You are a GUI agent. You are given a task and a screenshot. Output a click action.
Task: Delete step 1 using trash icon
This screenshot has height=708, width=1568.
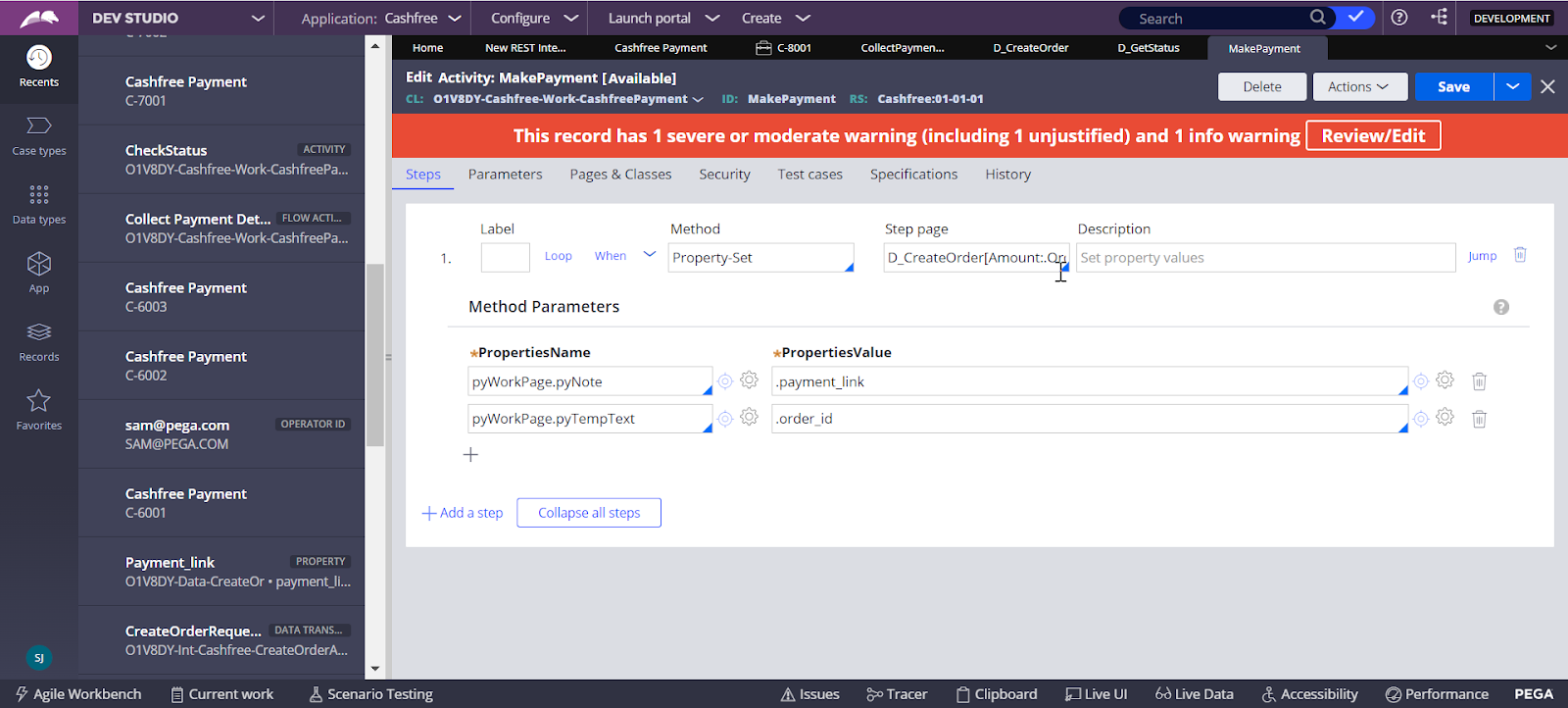[x=1520, y=255]
